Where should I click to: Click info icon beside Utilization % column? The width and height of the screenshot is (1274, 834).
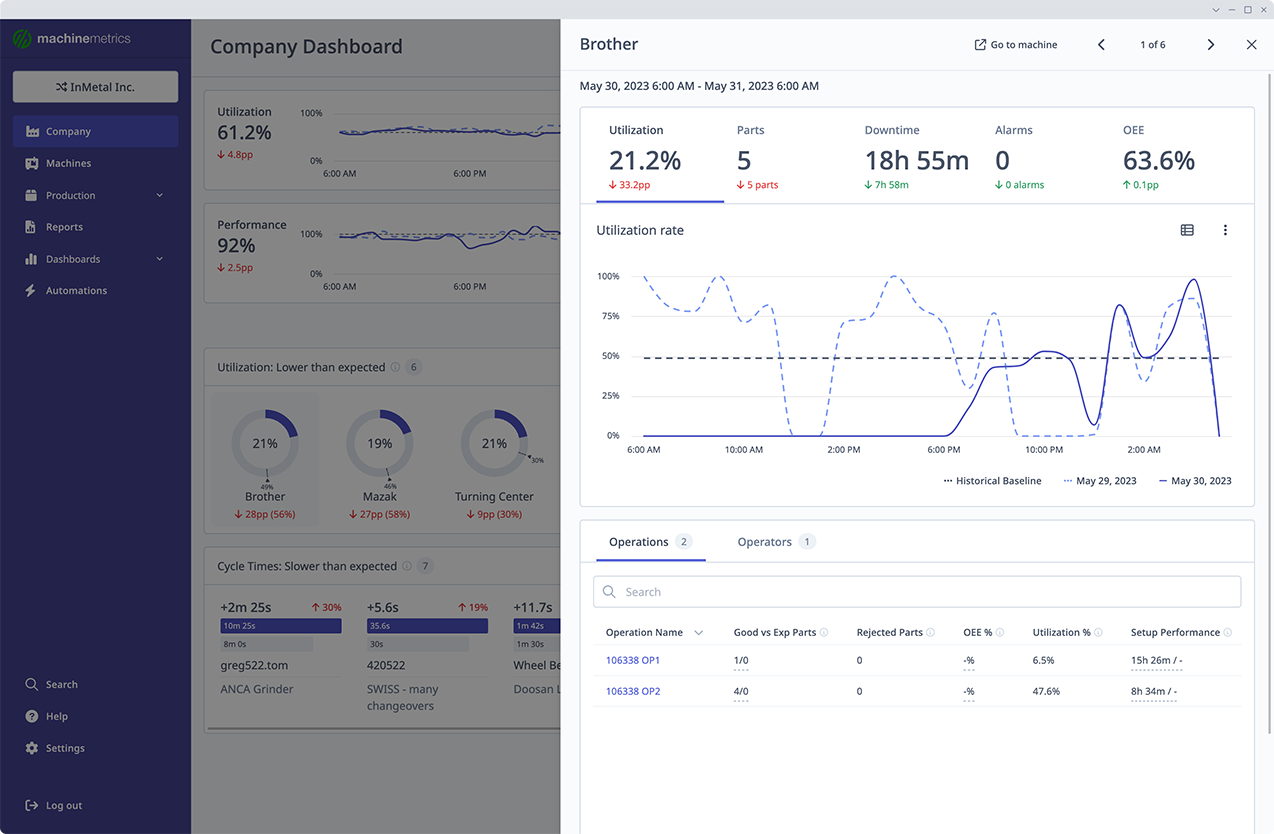tap(1098, 632)
